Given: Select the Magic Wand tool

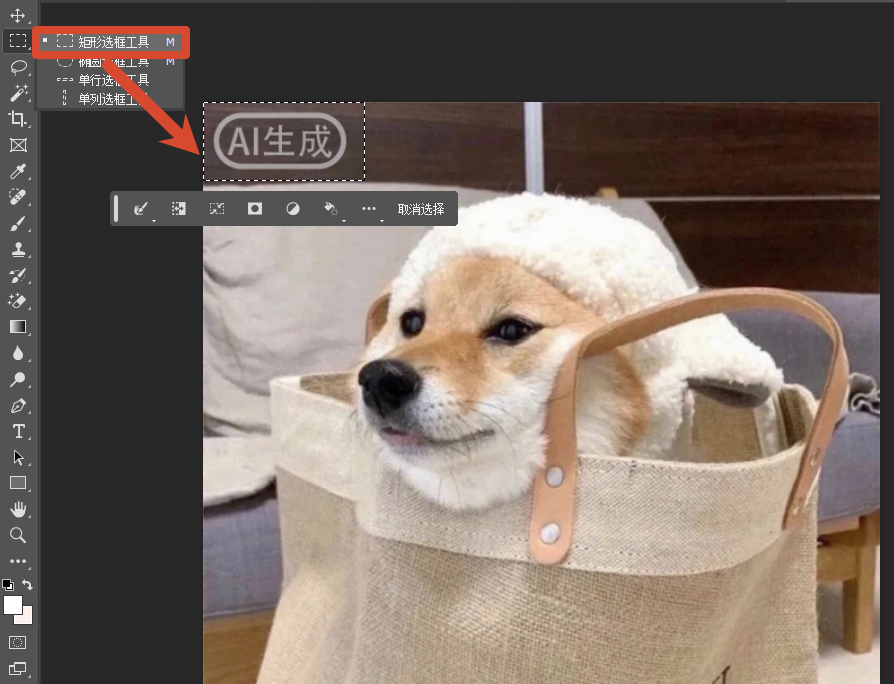Looking at the screenshot, I should tap(18, 92).
